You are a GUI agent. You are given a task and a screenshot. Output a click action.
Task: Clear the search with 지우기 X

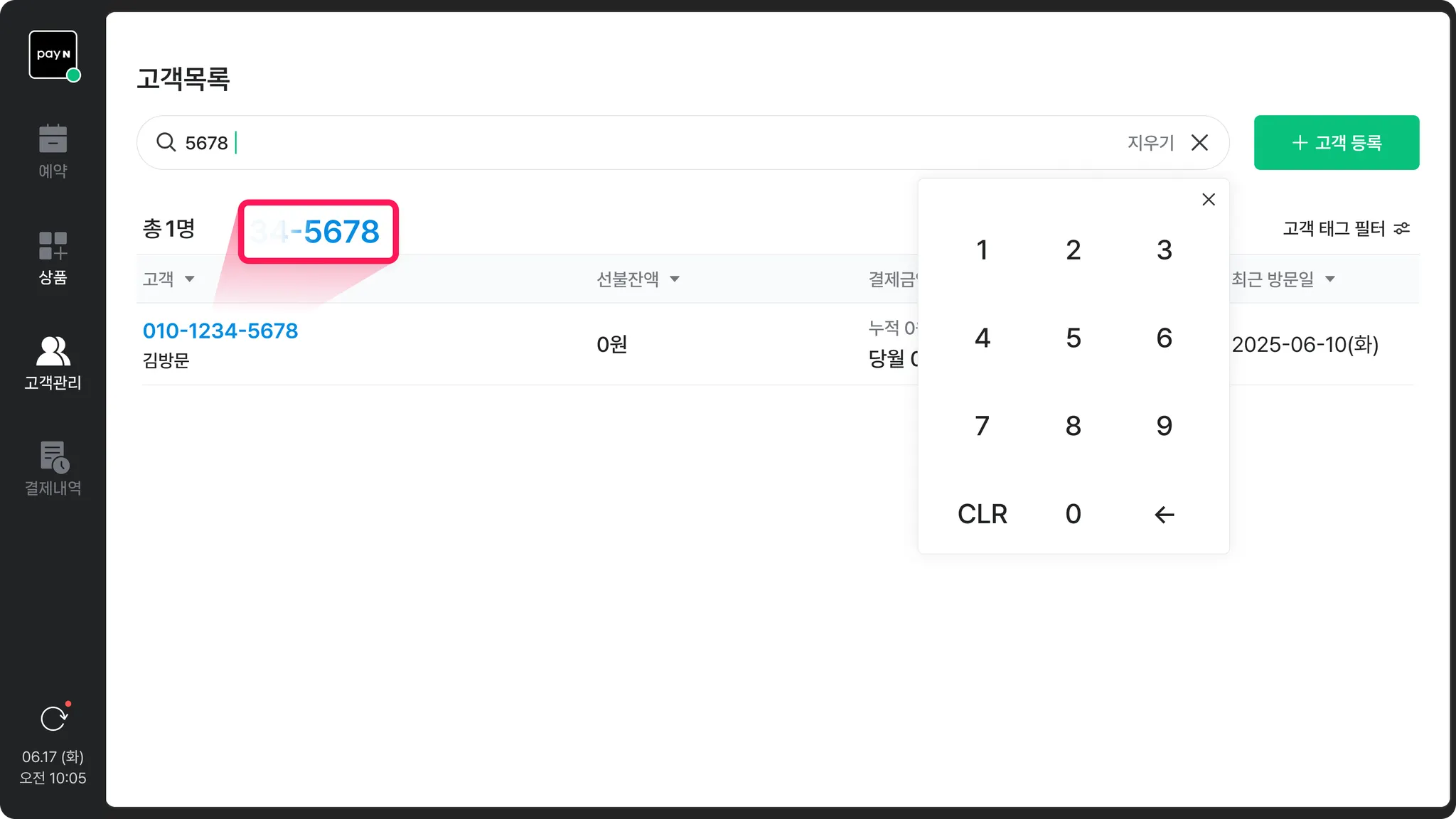(x=1199, y=143)
